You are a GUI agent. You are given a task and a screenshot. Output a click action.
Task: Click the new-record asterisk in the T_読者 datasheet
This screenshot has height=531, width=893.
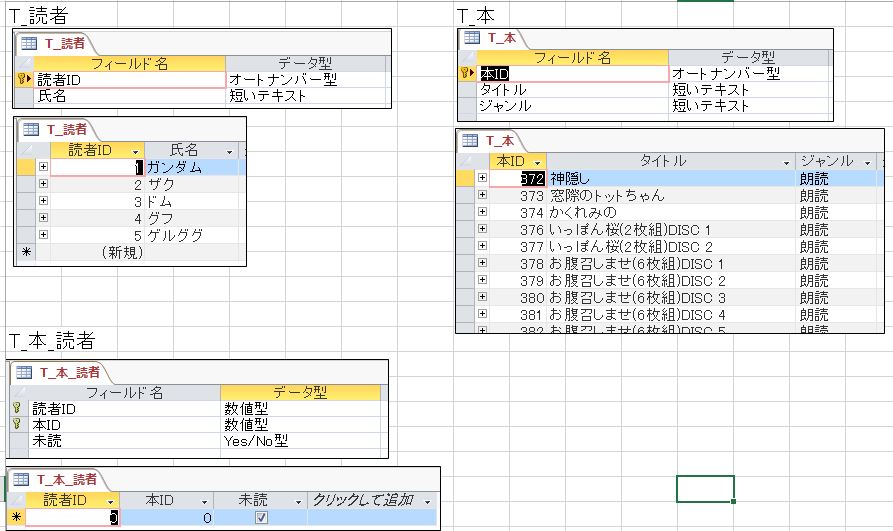point(26,253)
